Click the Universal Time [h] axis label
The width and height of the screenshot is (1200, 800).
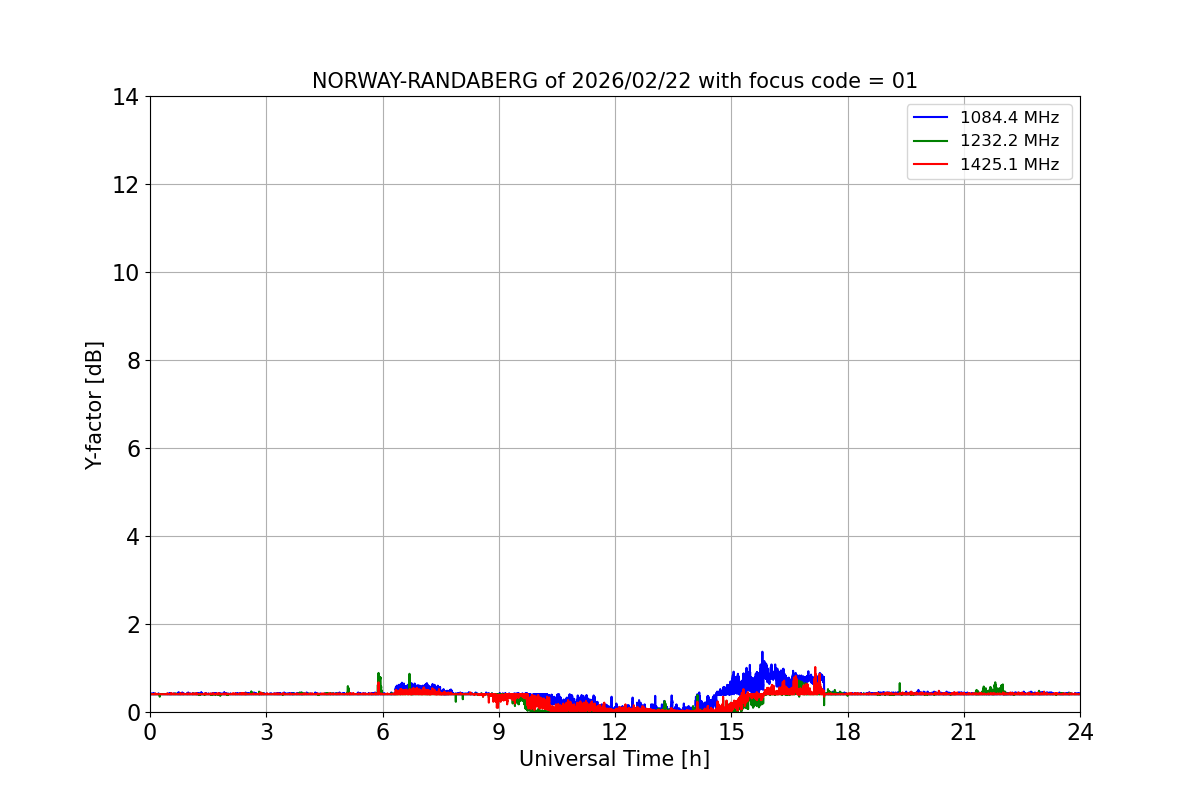pyautogui.click(x=614, y=760)
